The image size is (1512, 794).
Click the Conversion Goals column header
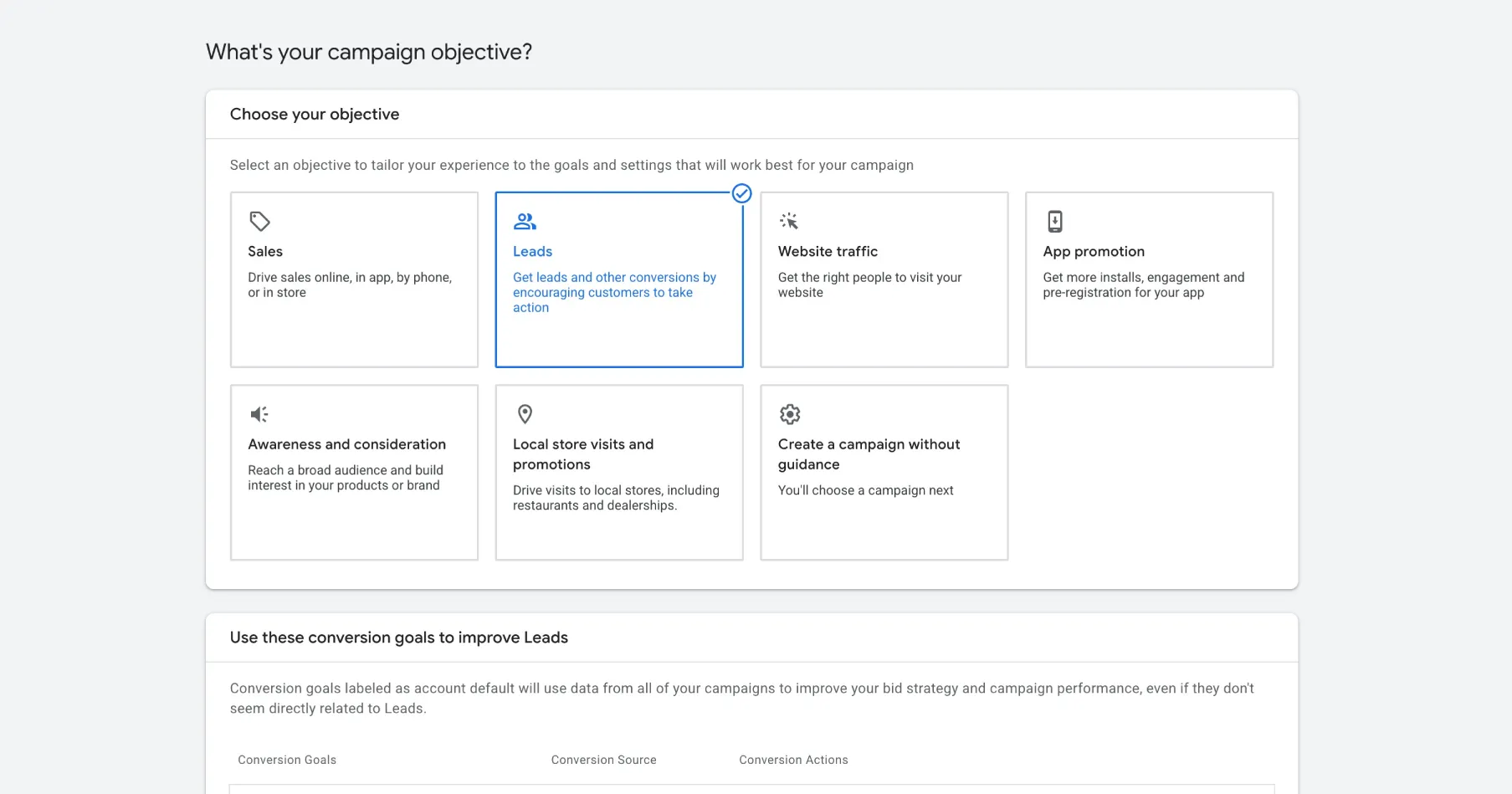[287, 760]
